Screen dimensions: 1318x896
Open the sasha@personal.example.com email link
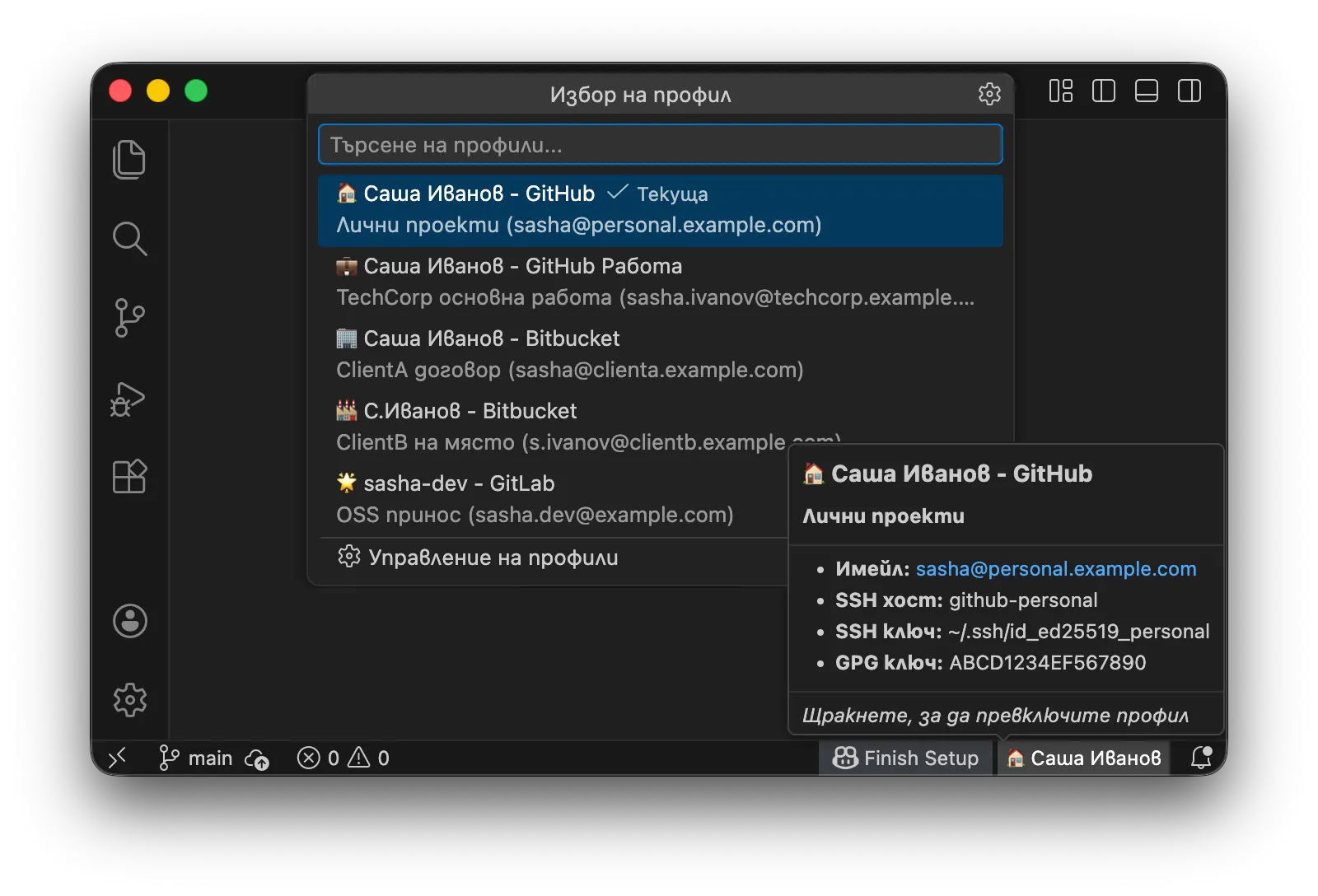coord(1056,569)
